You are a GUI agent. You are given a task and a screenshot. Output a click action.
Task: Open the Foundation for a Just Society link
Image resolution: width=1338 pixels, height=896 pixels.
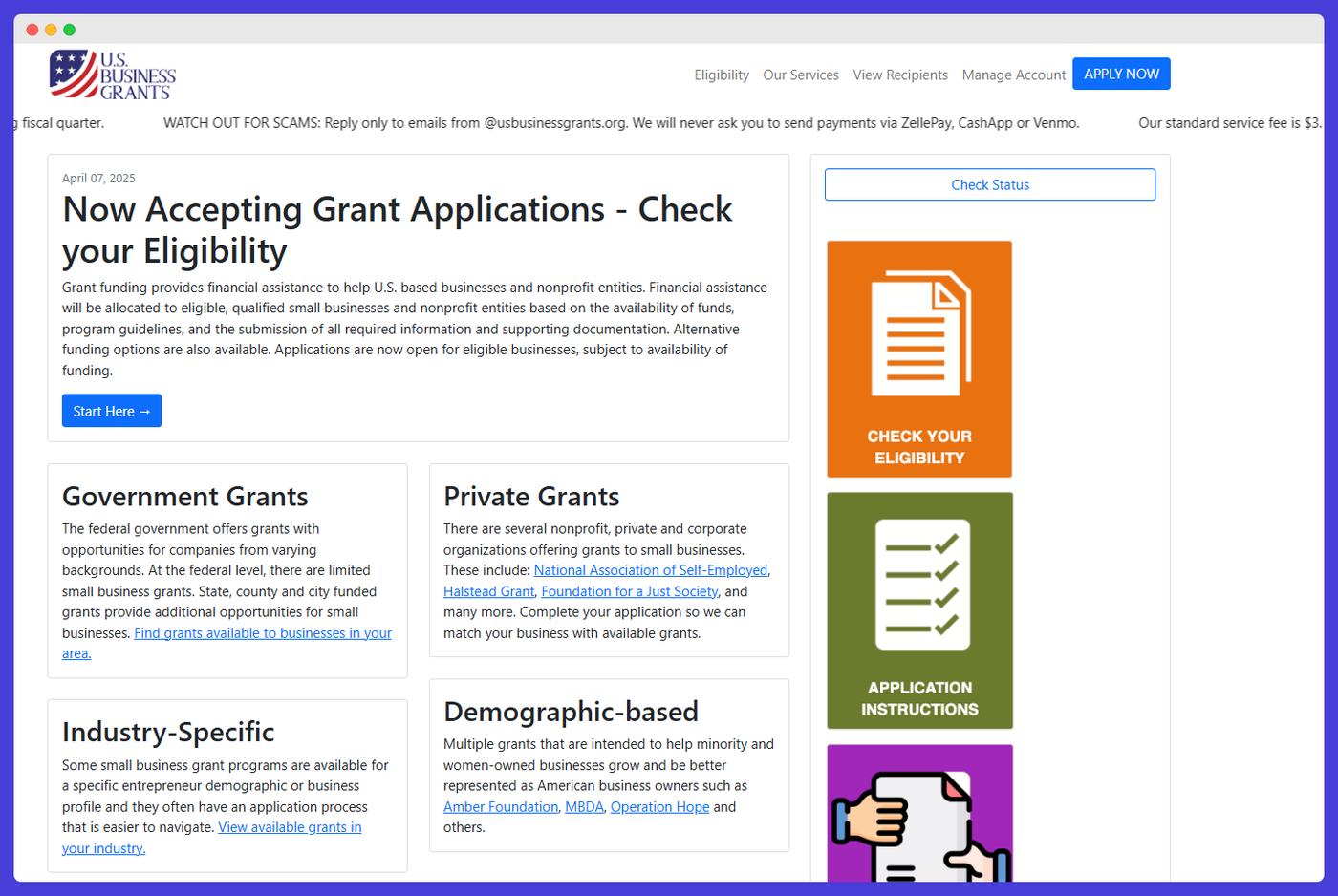click(630, 591)
